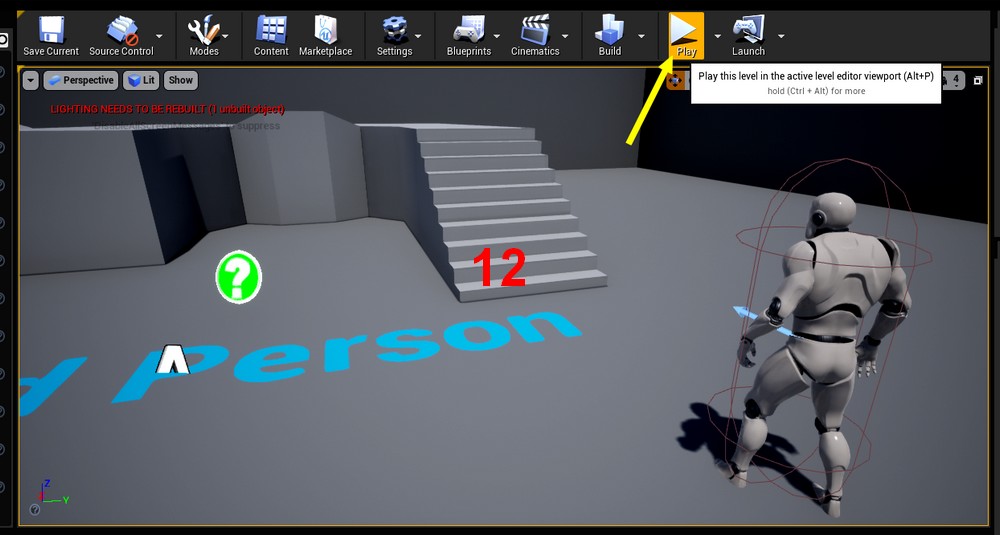Open the Perspective view type menu
Image resolution: width=1000 pixels, height=535 pixels.
click(81, 80)
